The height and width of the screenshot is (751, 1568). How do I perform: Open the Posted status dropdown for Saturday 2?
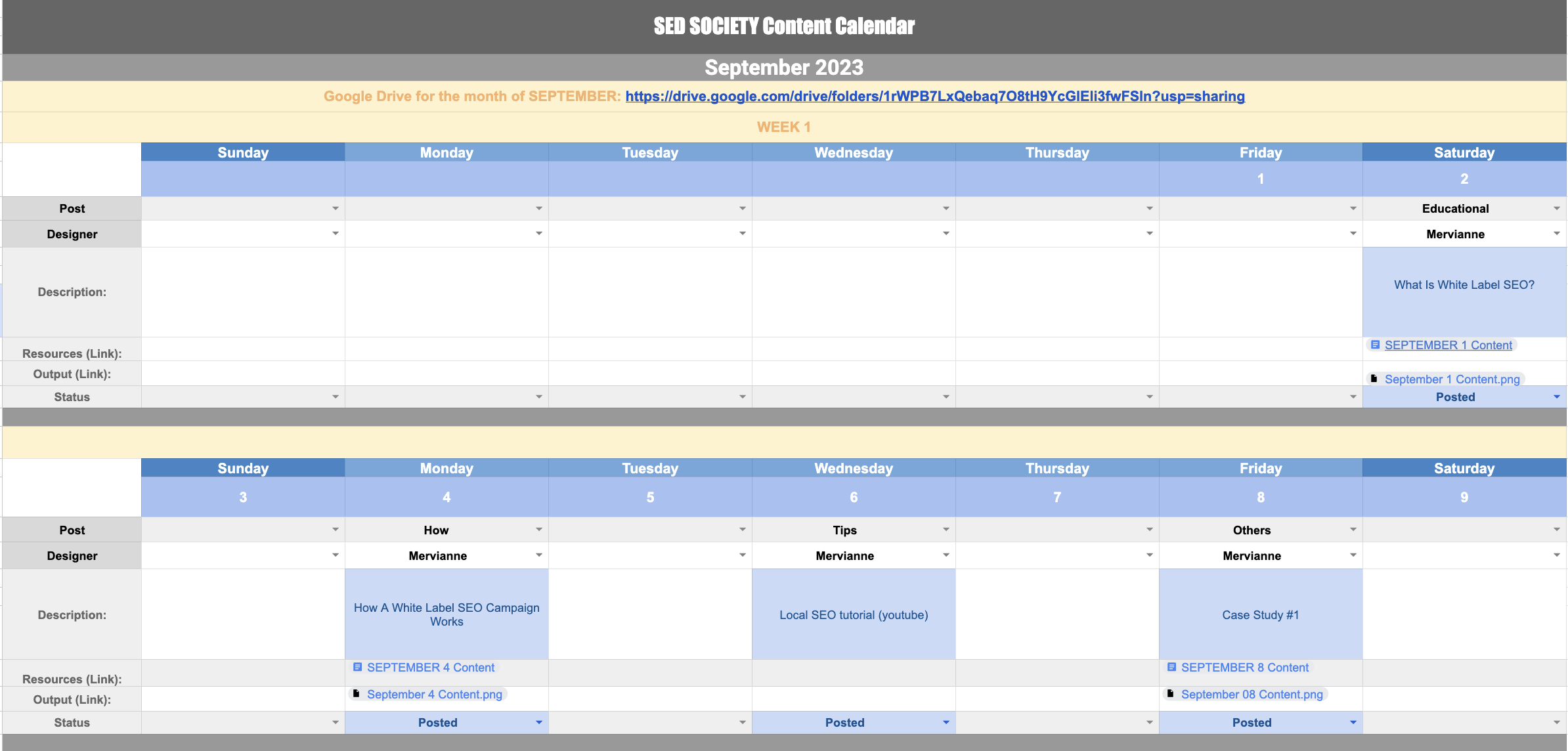pyautogui.click(x=1556, y=397)
